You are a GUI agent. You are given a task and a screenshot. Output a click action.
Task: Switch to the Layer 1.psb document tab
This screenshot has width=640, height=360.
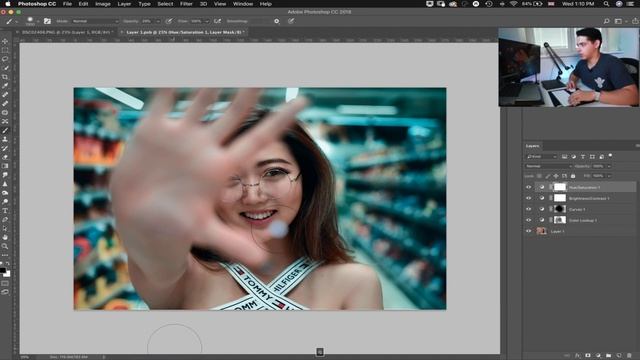click(184, 32)
